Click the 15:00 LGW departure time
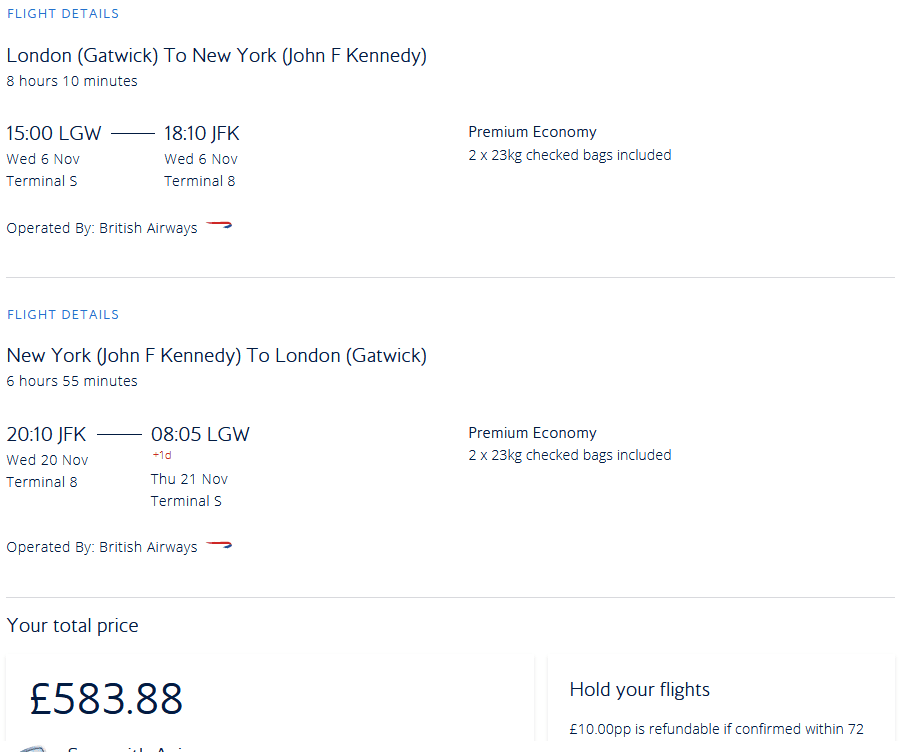The height and width of the screenshot is (752, 903). pos(54,133)
